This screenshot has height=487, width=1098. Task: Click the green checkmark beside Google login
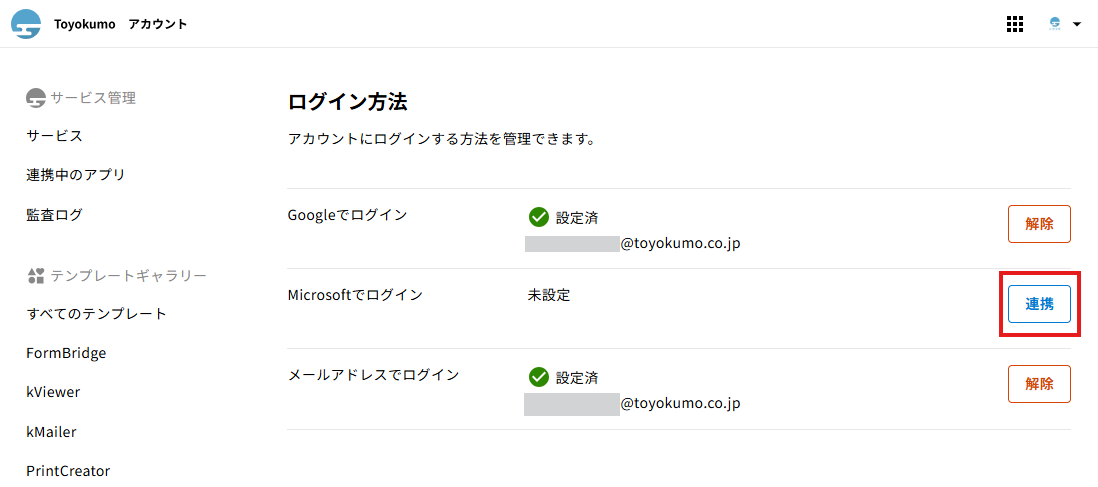[539, 217]
